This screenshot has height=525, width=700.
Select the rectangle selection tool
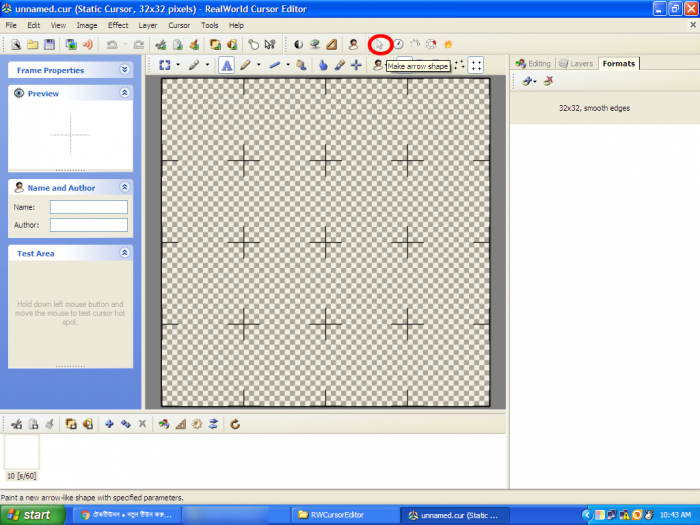click(x=165, y=65)
